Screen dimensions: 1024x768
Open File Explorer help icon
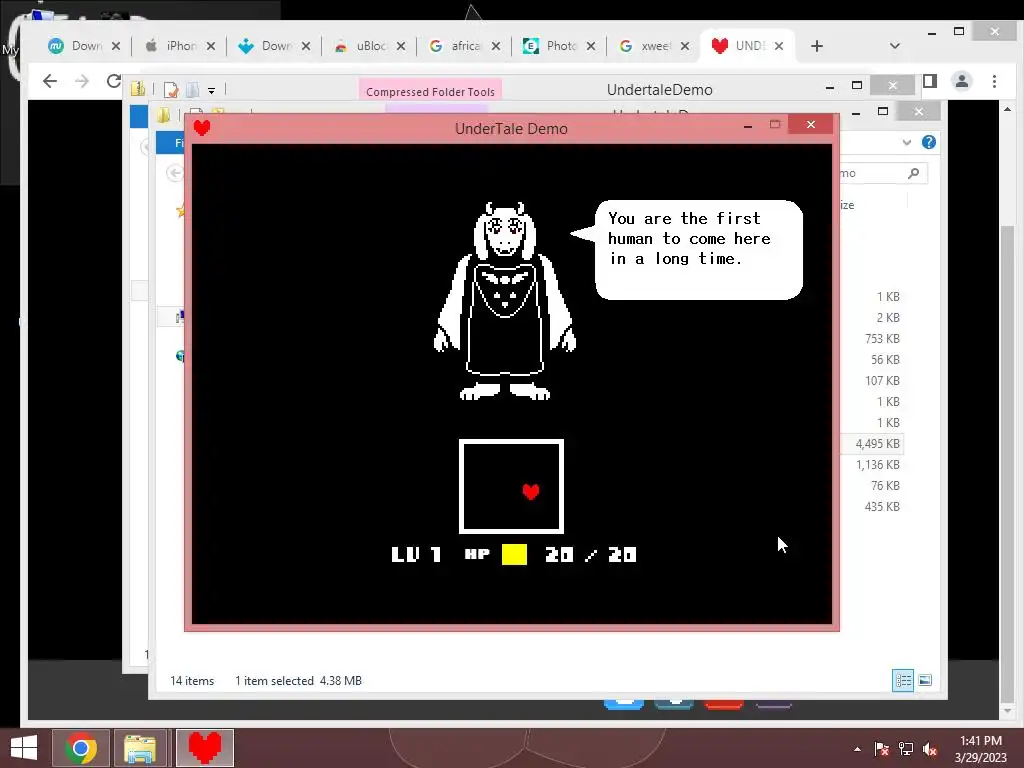pyautogui.click(x=929, y=142)
